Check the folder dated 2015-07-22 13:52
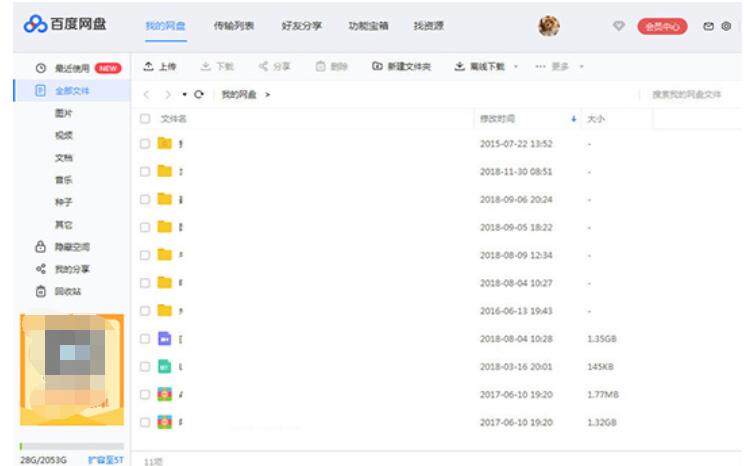 click(x=146, y=143)
